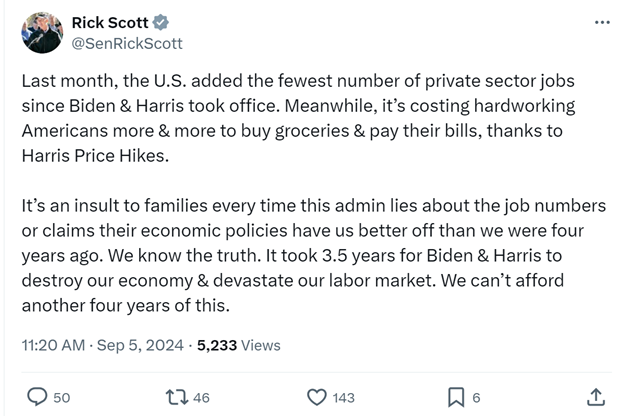The image size is (624, 416).
Task: Click the 5,233 Views count
Action: click(239, 345)
